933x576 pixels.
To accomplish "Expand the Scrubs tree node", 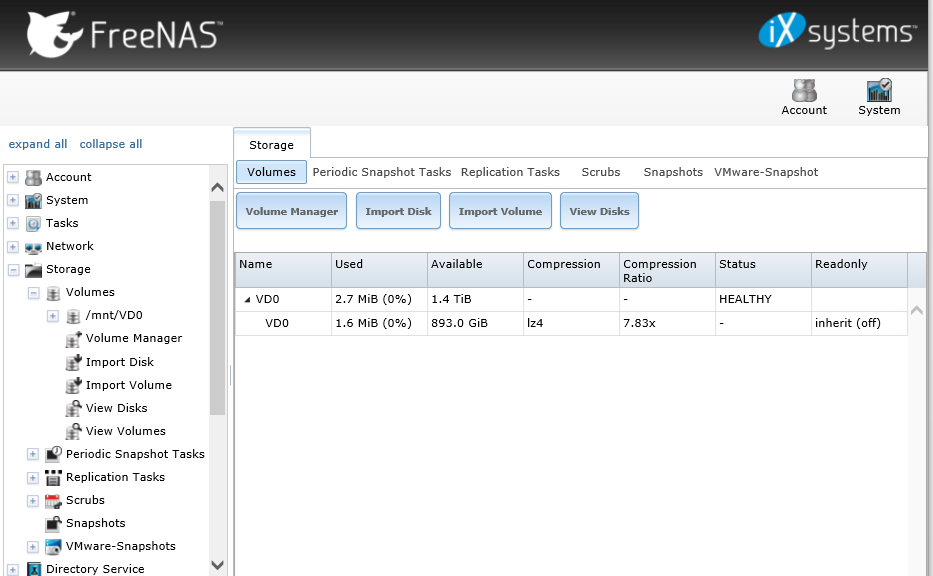I will [33, 500].
